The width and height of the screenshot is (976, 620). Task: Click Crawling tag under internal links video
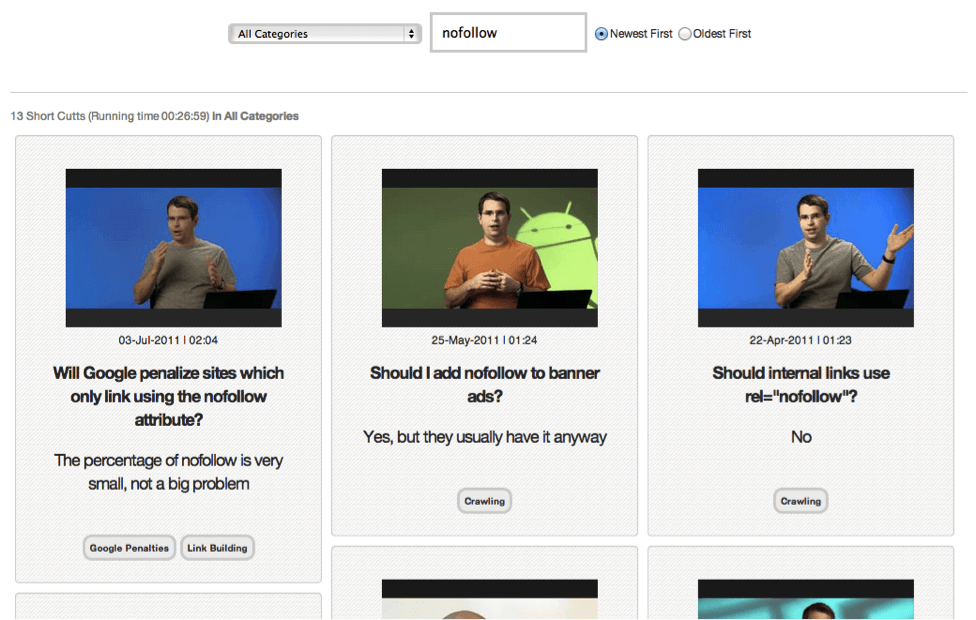(x=800, y=501)
